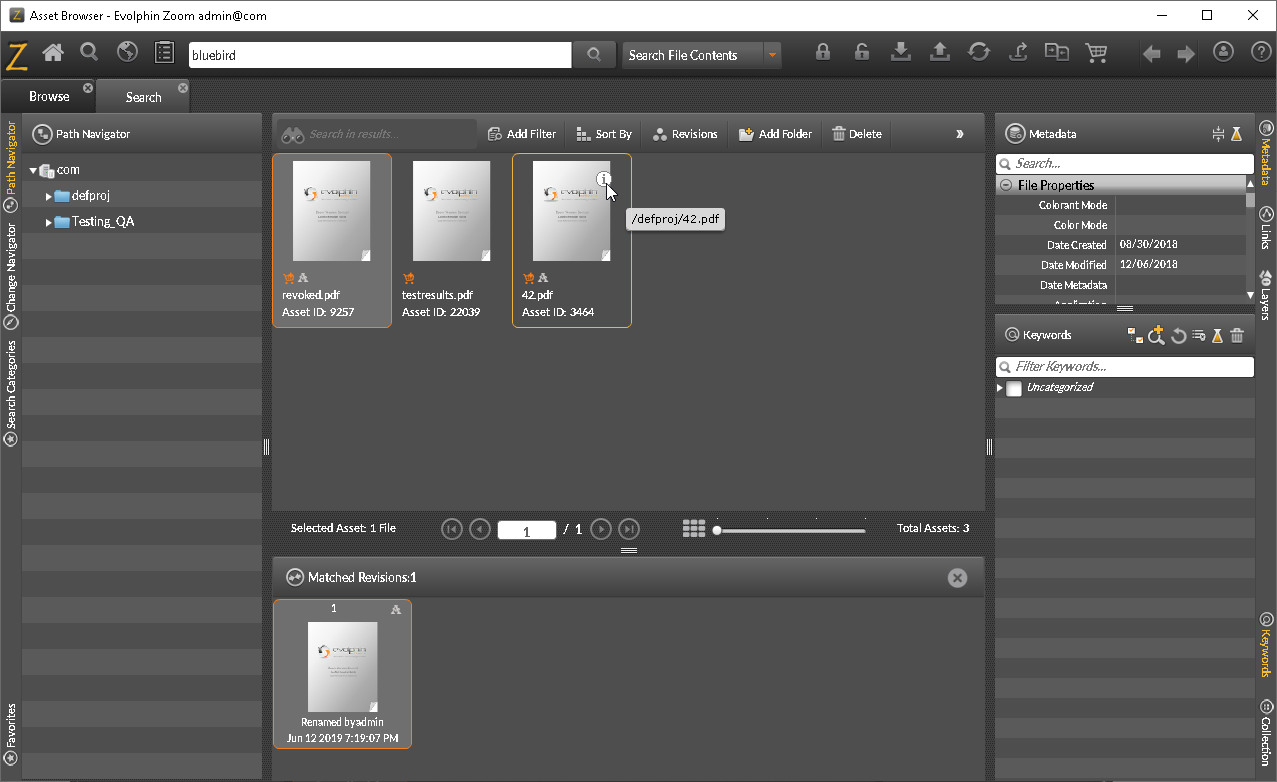
Task: Click the flask icon in Keywords header
Action: click(x=1217, y=336)
